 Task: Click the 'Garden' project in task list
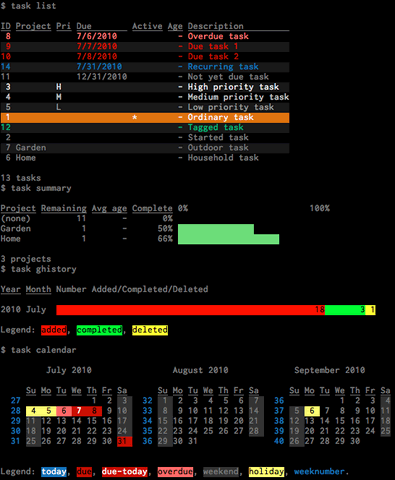coord(31,148)
